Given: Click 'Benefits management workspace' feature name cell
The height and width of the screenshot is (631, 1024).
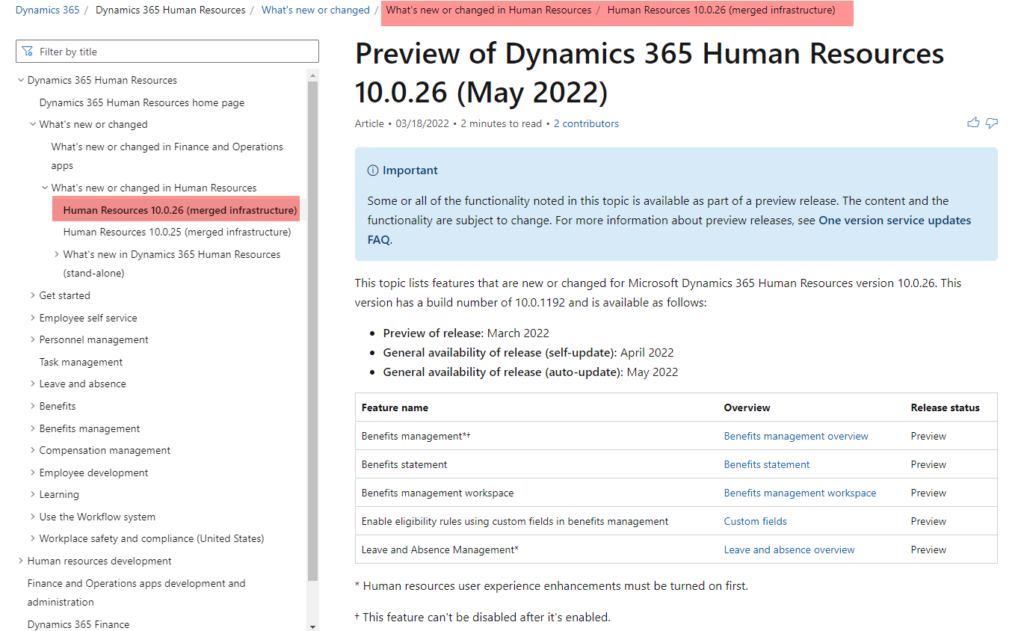Looking at the screenshot, I should [x=438, y=493].
